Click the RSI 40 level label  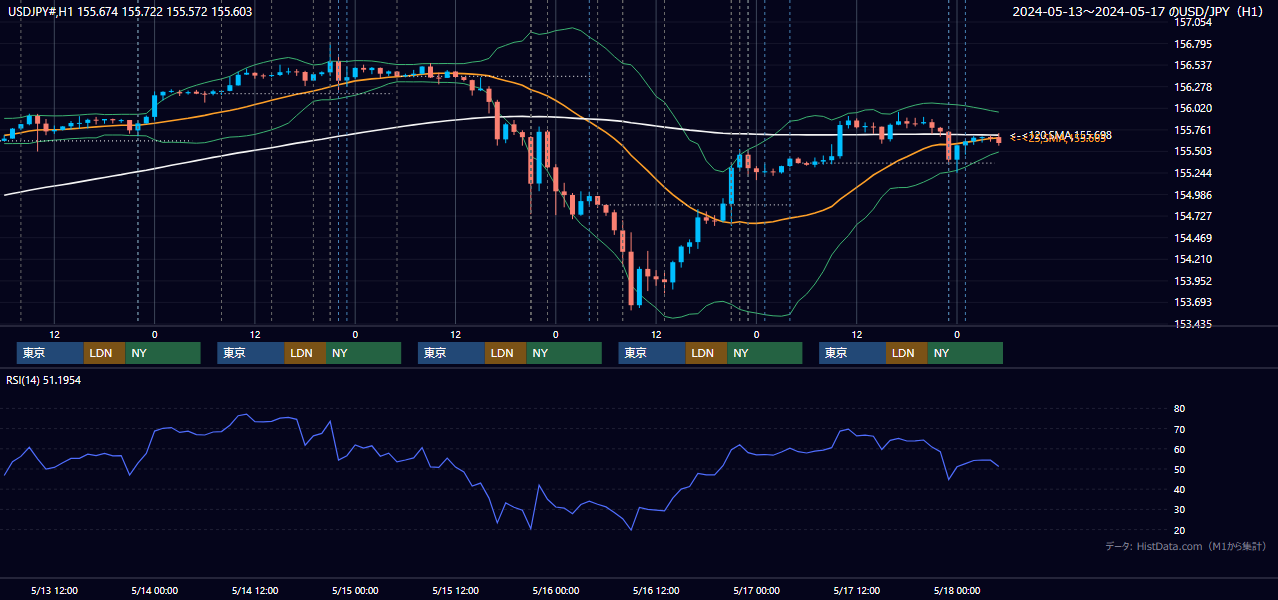(x=1179, y=489)
